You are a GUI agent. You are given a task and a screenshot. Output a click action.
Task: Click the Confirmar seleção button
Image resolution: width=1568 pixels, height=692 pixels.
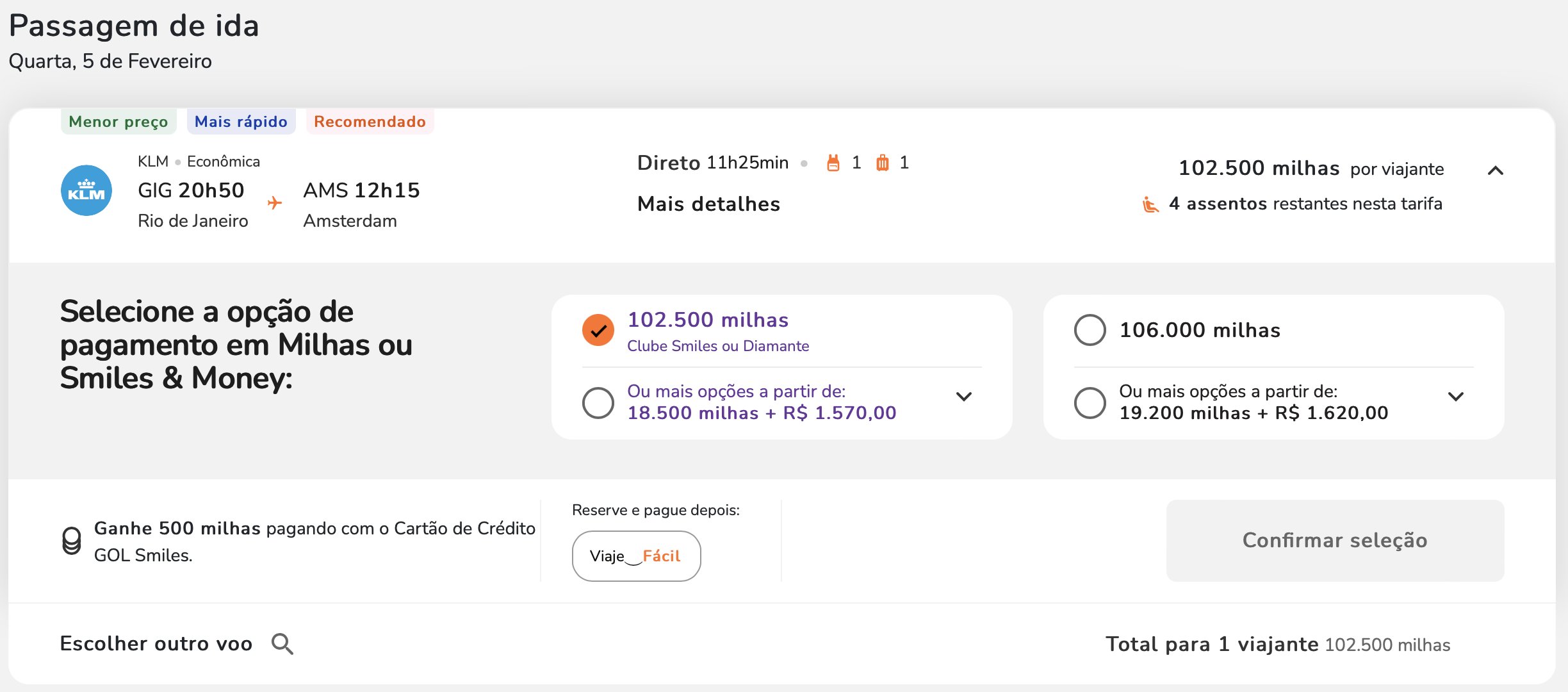pos(1335,541)
